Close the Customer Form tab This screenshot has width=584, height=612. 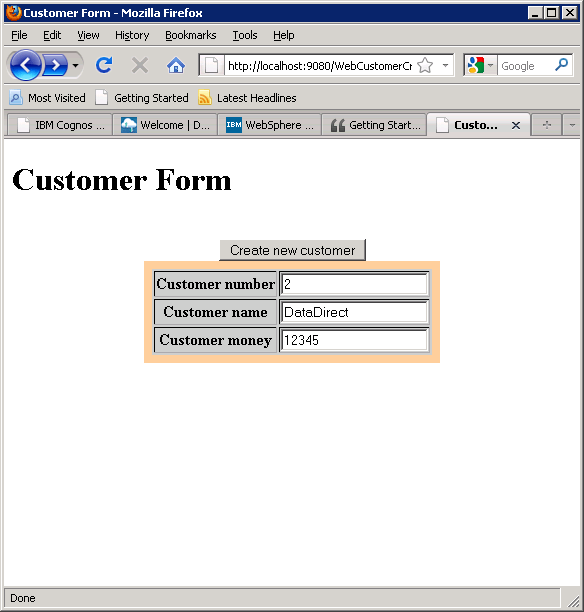[516, 125]
